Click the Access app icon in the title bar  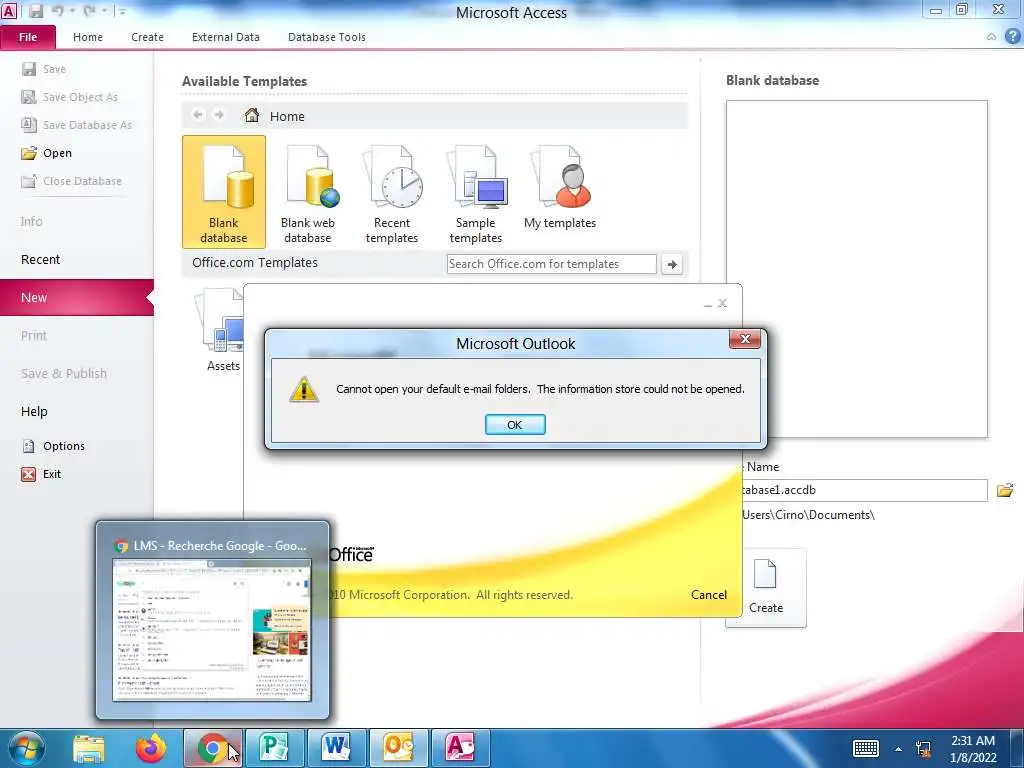[x=9, y=11]
